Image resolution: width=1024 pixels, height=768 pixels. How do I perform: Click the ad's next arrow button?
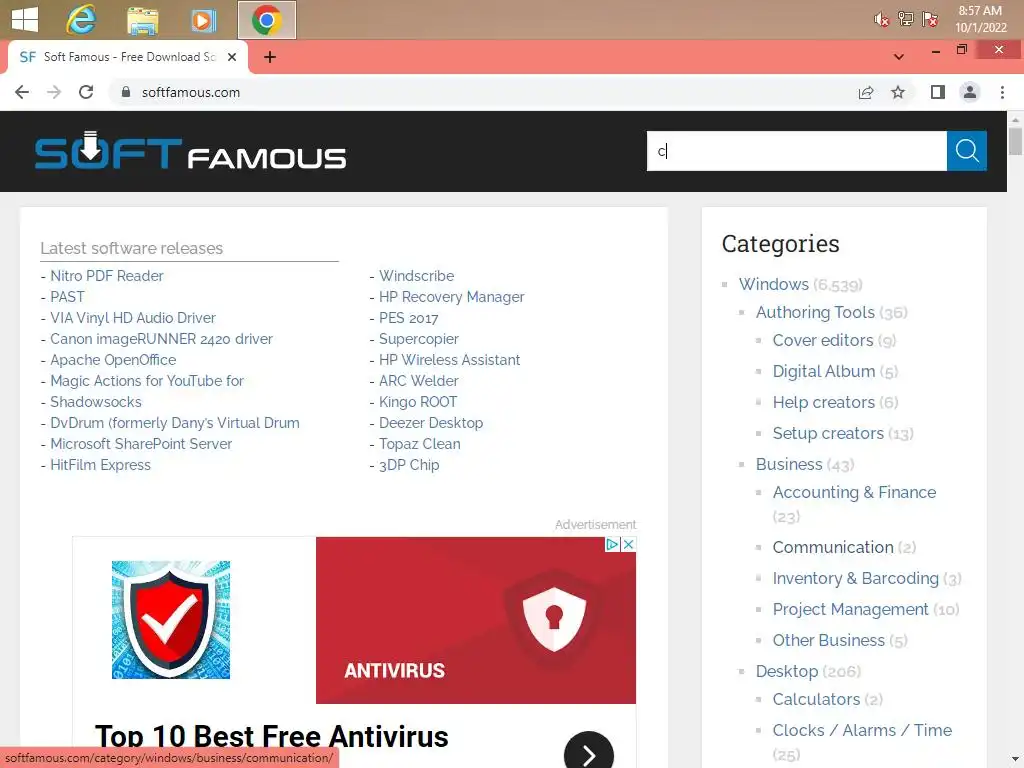tap(588, 754)
